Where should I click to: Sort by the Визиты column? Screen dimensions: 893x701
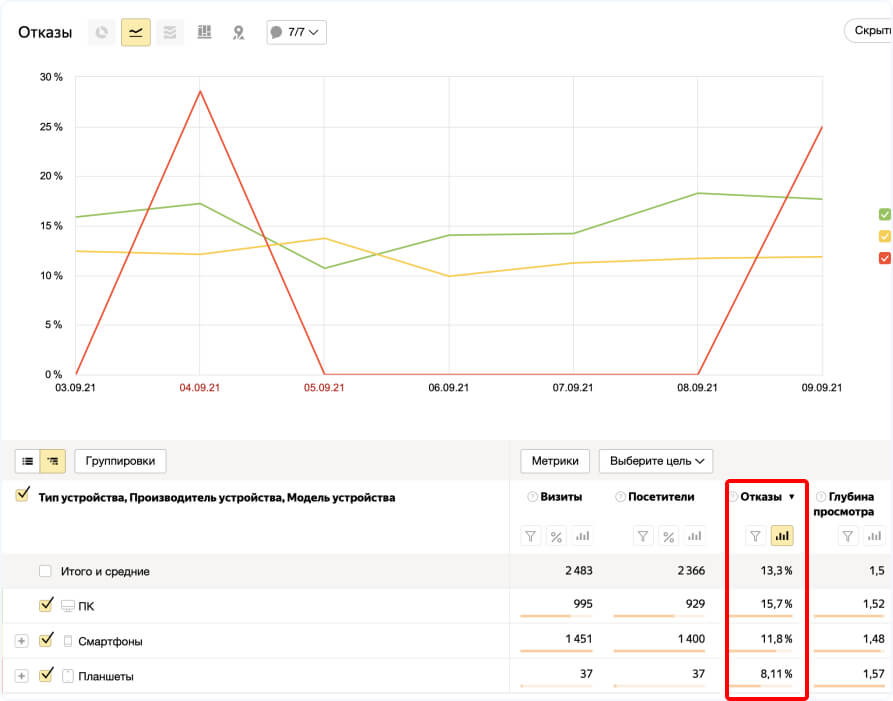pyautogui.click(x=561, y=497)
